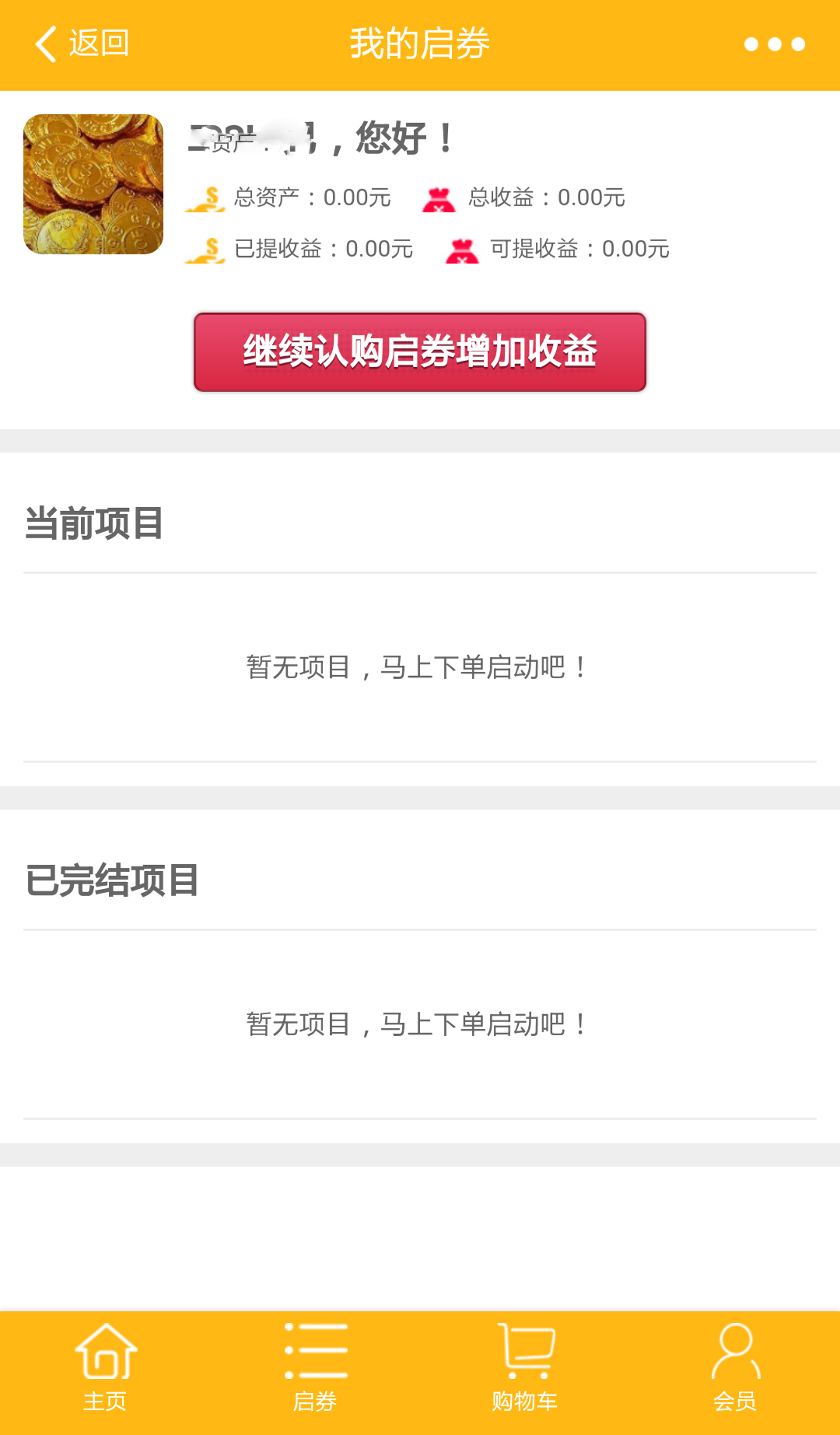Click the 已完结项目 section heading

pyautogui.click(x=112, y=880)
